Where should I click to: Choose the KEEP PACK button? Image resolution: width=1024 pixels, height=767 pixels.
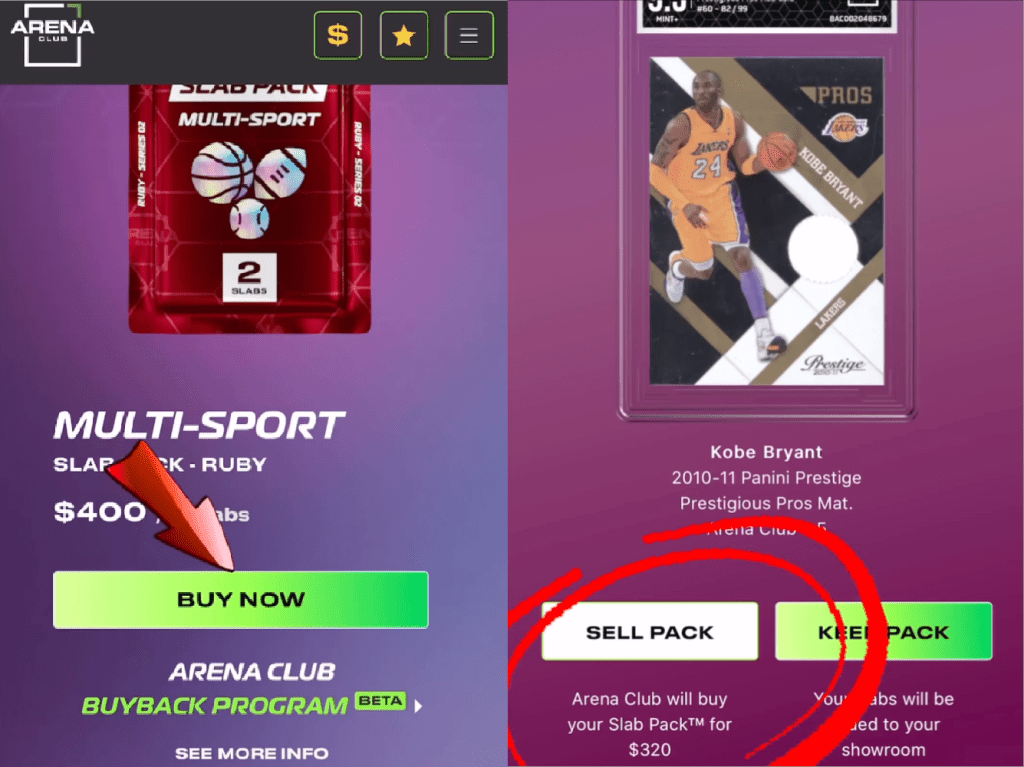(884, 632)
